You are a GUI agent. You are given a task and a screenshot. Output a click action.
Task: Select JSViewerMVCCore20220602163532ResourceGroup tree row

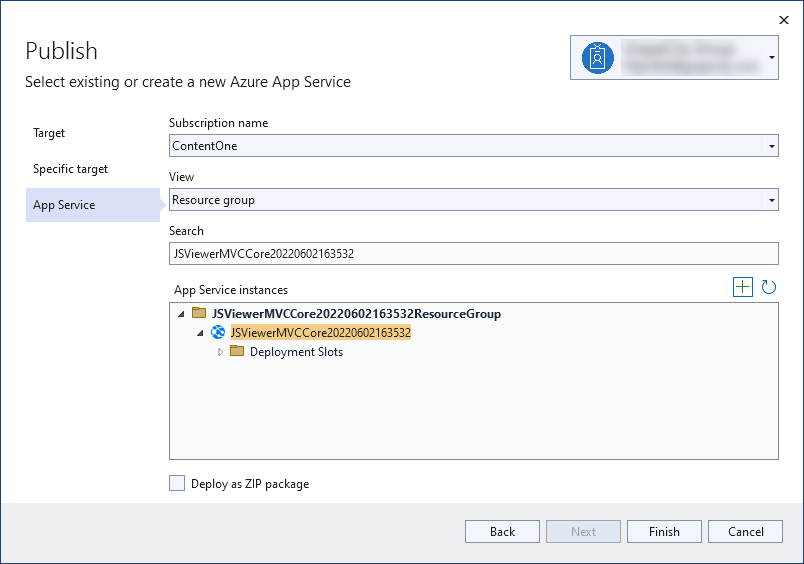click(x=356, y=314)
